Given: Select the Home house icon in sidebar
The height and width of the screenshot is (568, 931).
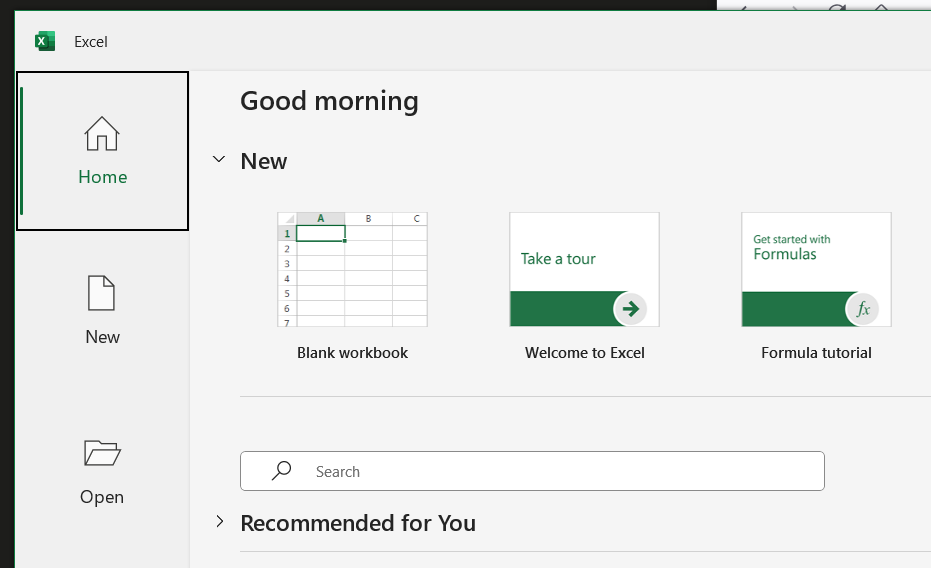Looking at the screenshot, I should point(102,133).
